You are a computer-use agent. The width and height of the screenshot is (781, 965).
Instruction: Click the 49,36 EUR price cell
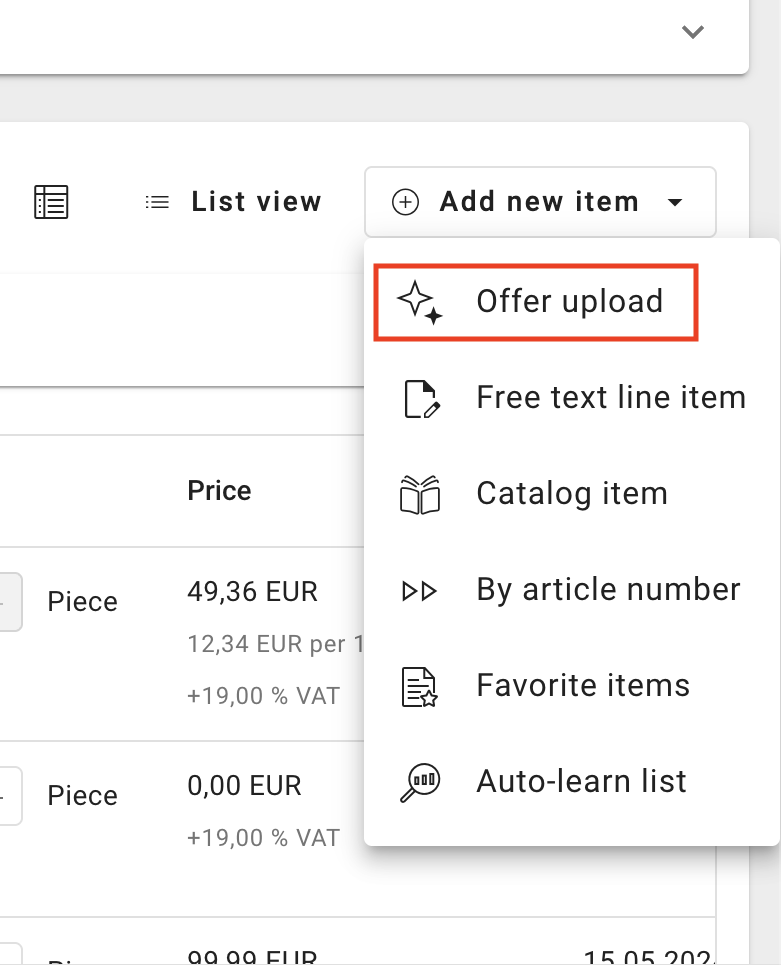tap(252, 592)
